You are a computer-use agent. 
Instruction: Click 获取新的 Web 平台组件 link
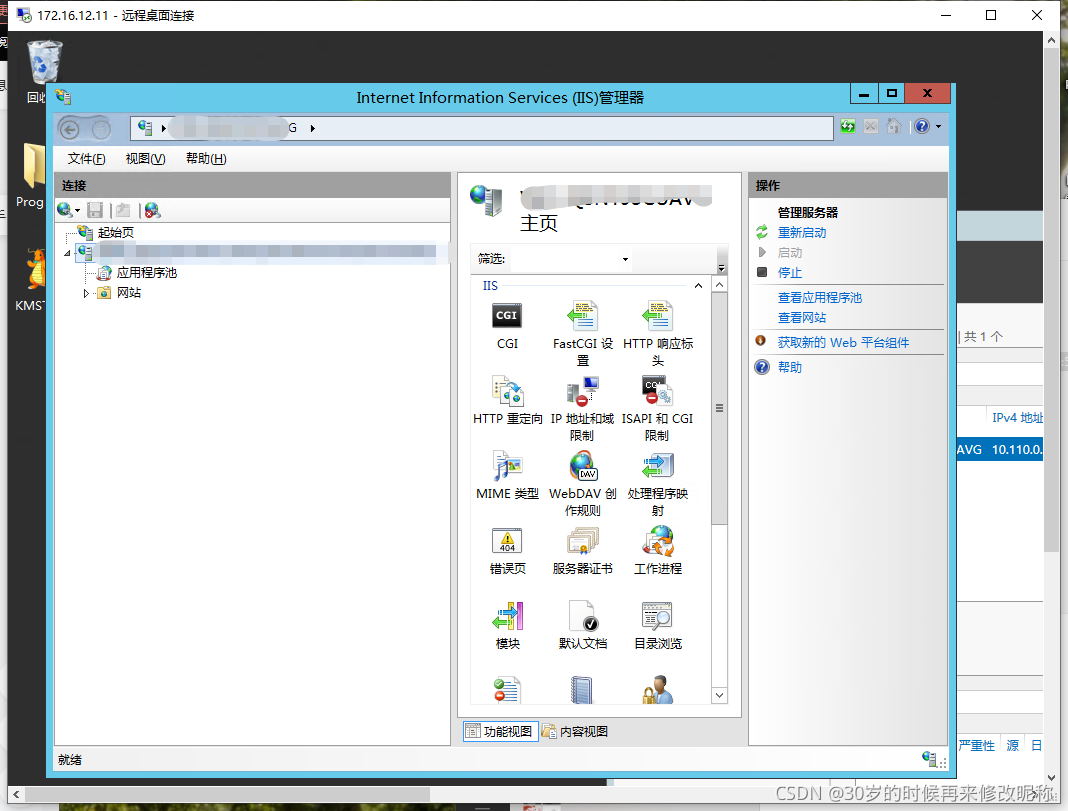coord(843,343)
